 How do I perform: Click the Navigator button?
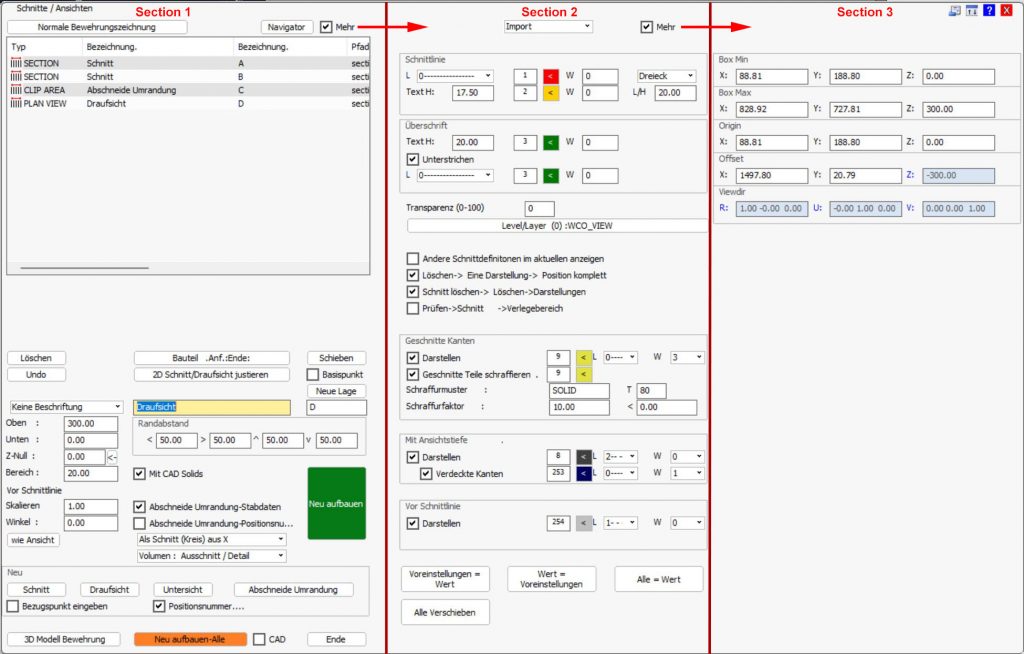[x=286, y=27]
